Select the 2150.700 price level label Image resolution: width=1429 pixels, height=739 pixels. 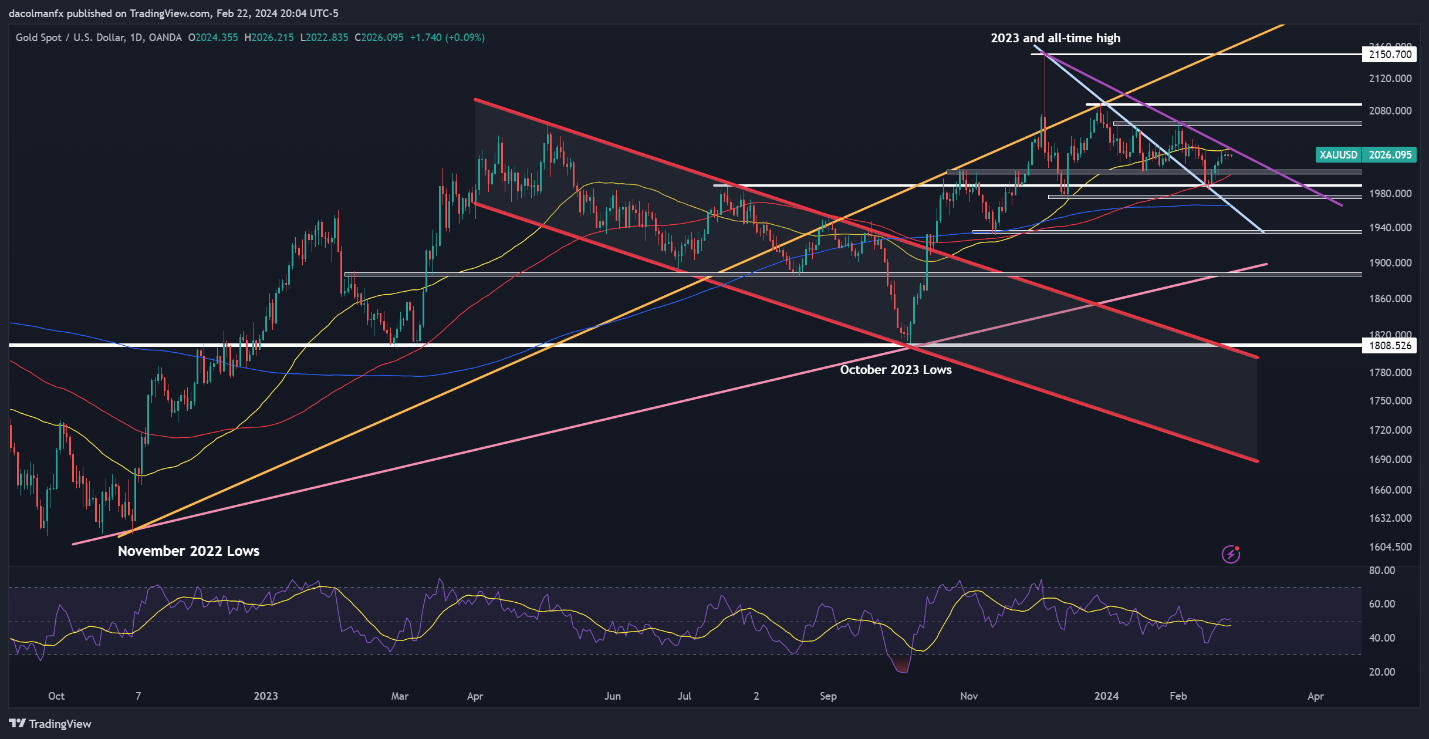coord(1390,55)
